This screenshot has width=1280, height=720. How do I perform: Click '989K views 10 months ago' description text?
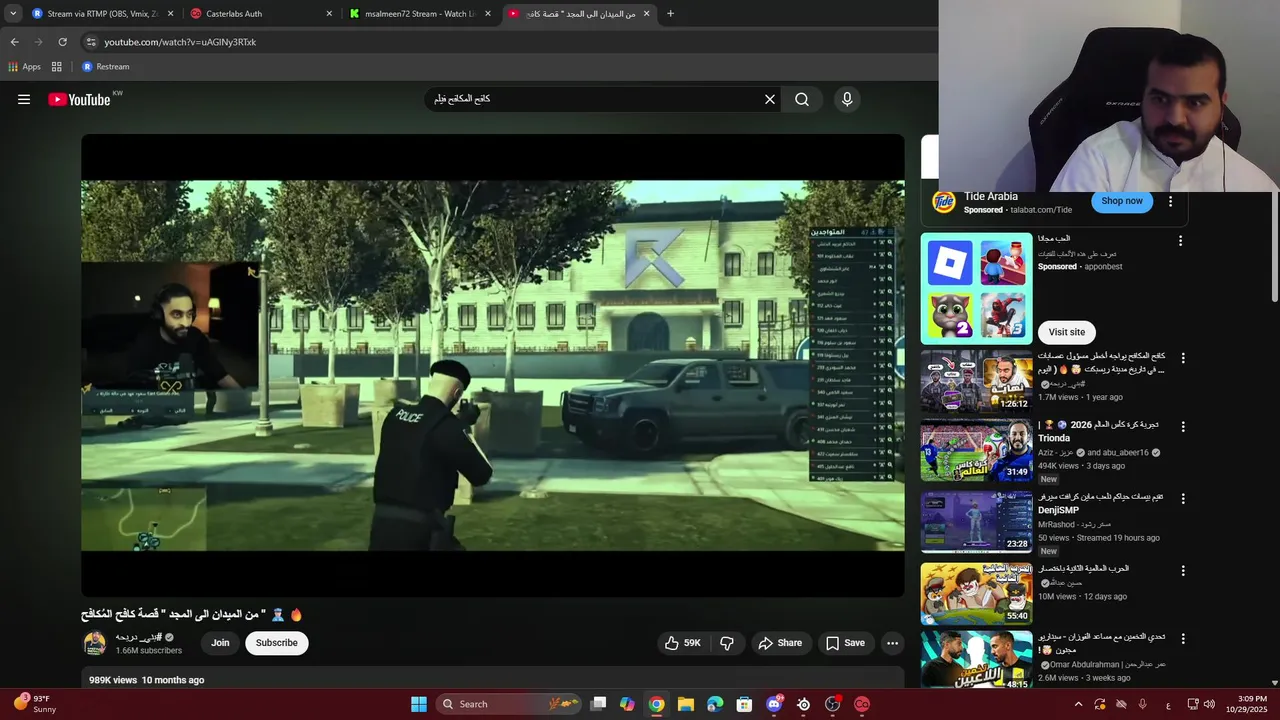coord(146,680)
